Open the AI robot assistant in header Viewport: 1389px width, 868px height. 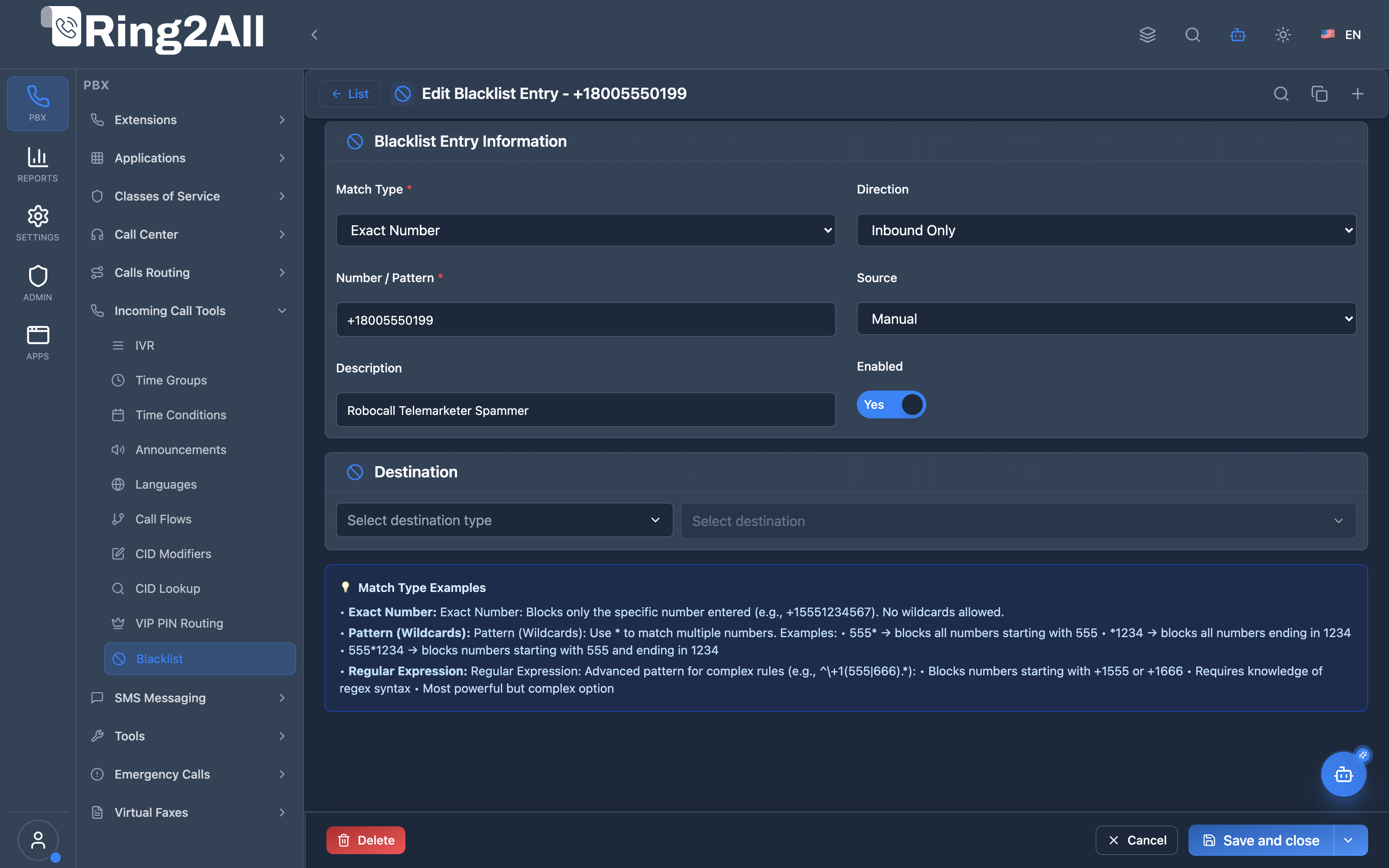[1238, 35]
